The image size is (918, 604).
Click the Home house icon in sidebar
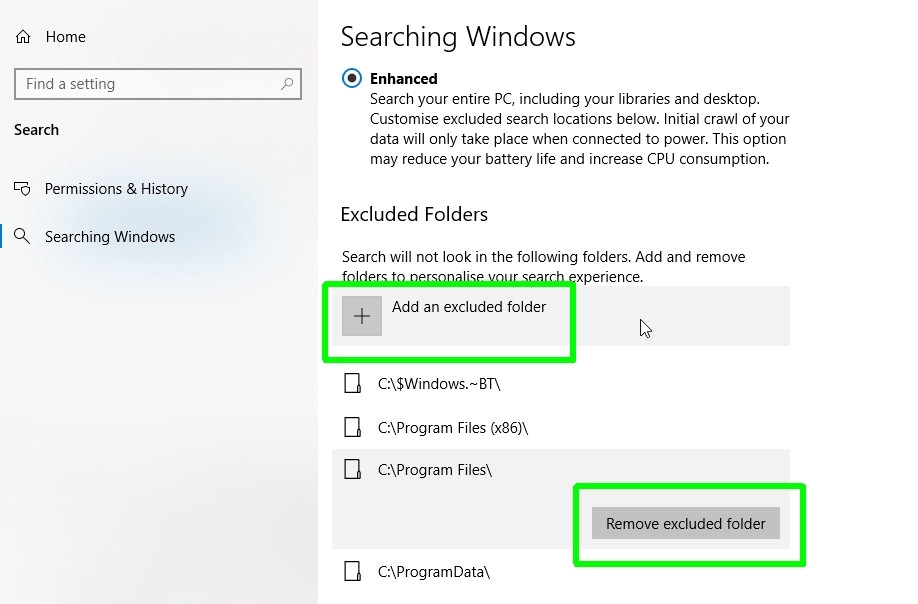point(22,36)
